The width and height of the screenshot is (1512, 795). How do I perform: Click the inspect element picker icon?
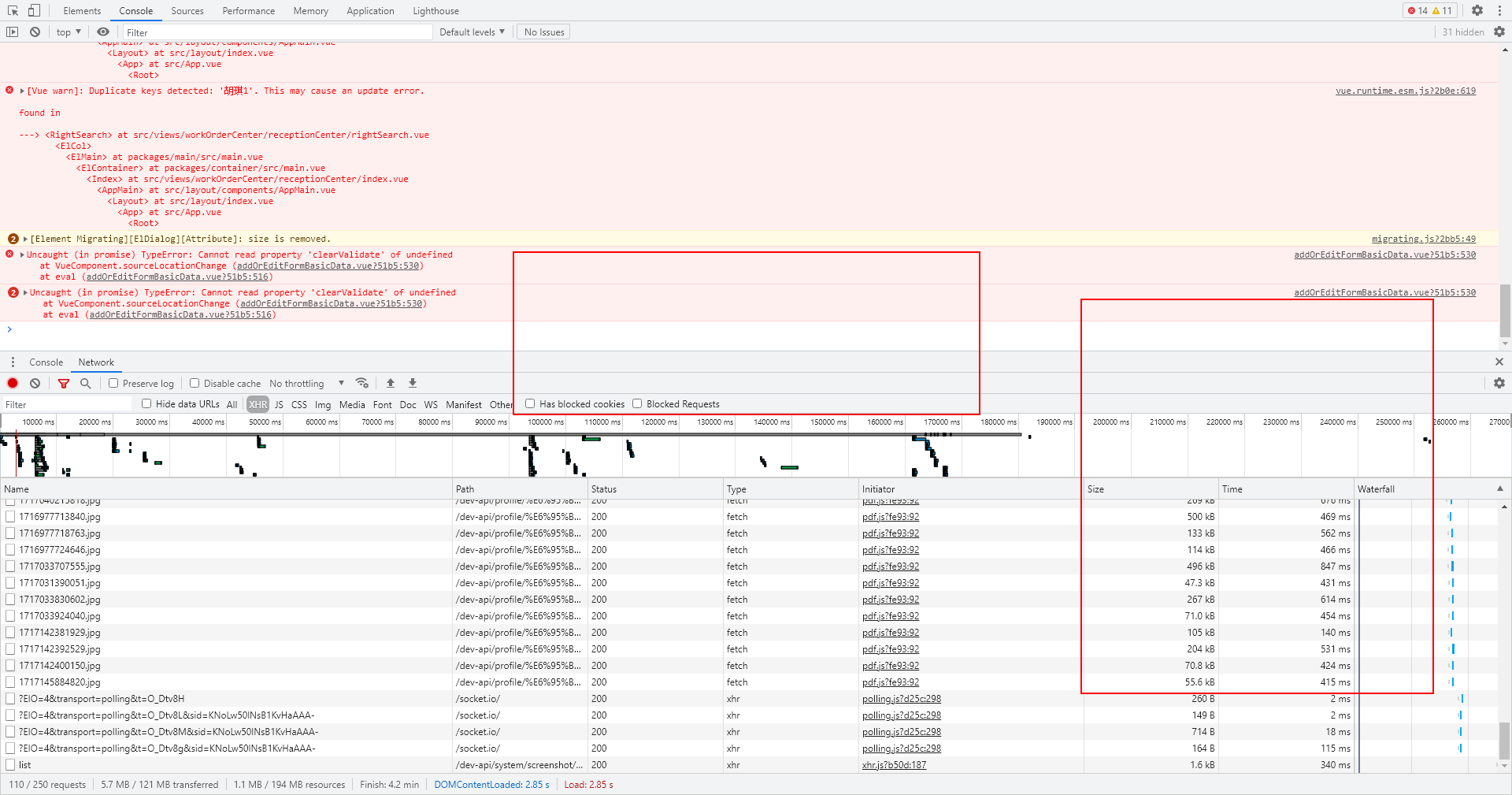coord(13,10)
